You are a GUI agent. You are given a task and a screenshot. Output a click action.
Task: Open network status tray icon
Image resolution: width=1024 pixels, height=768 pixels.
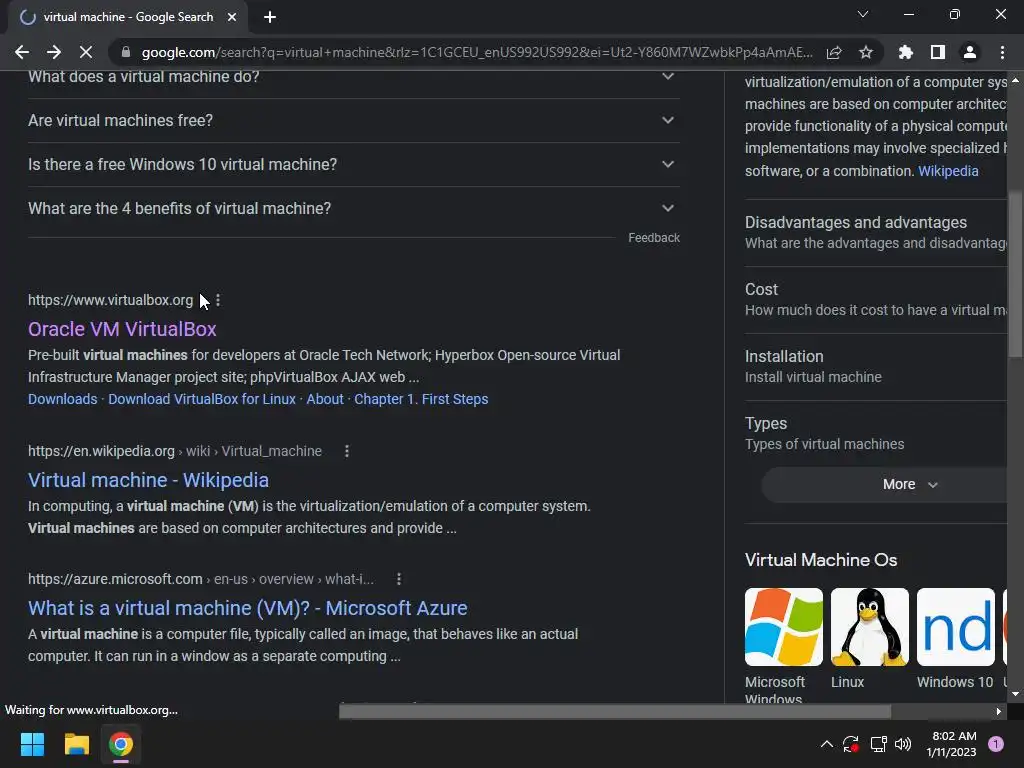click(x=878, y=744)
